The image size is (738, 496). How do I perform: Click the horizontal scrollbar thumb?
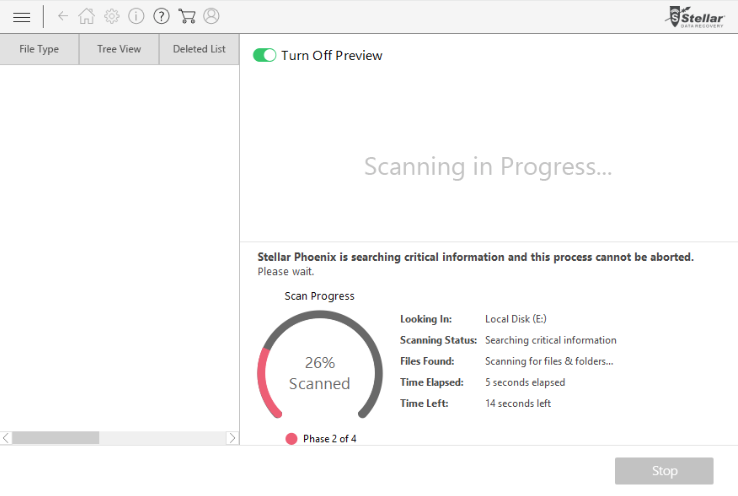[55, 438]
